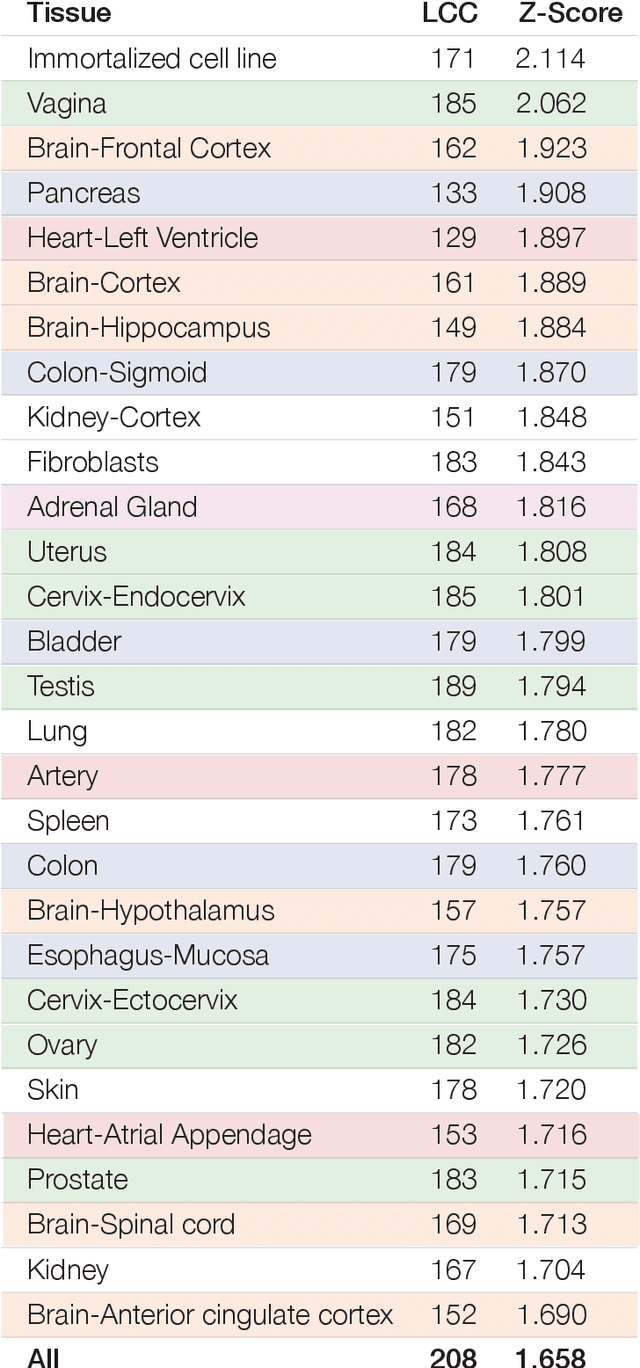
Task: Select the Colon-Sigmoid row label
Action: coord(117,373)
